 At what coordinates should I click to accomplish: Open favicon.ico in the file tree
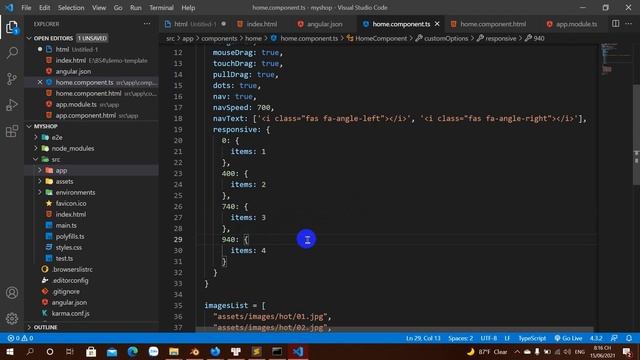(x=71, y=203)
